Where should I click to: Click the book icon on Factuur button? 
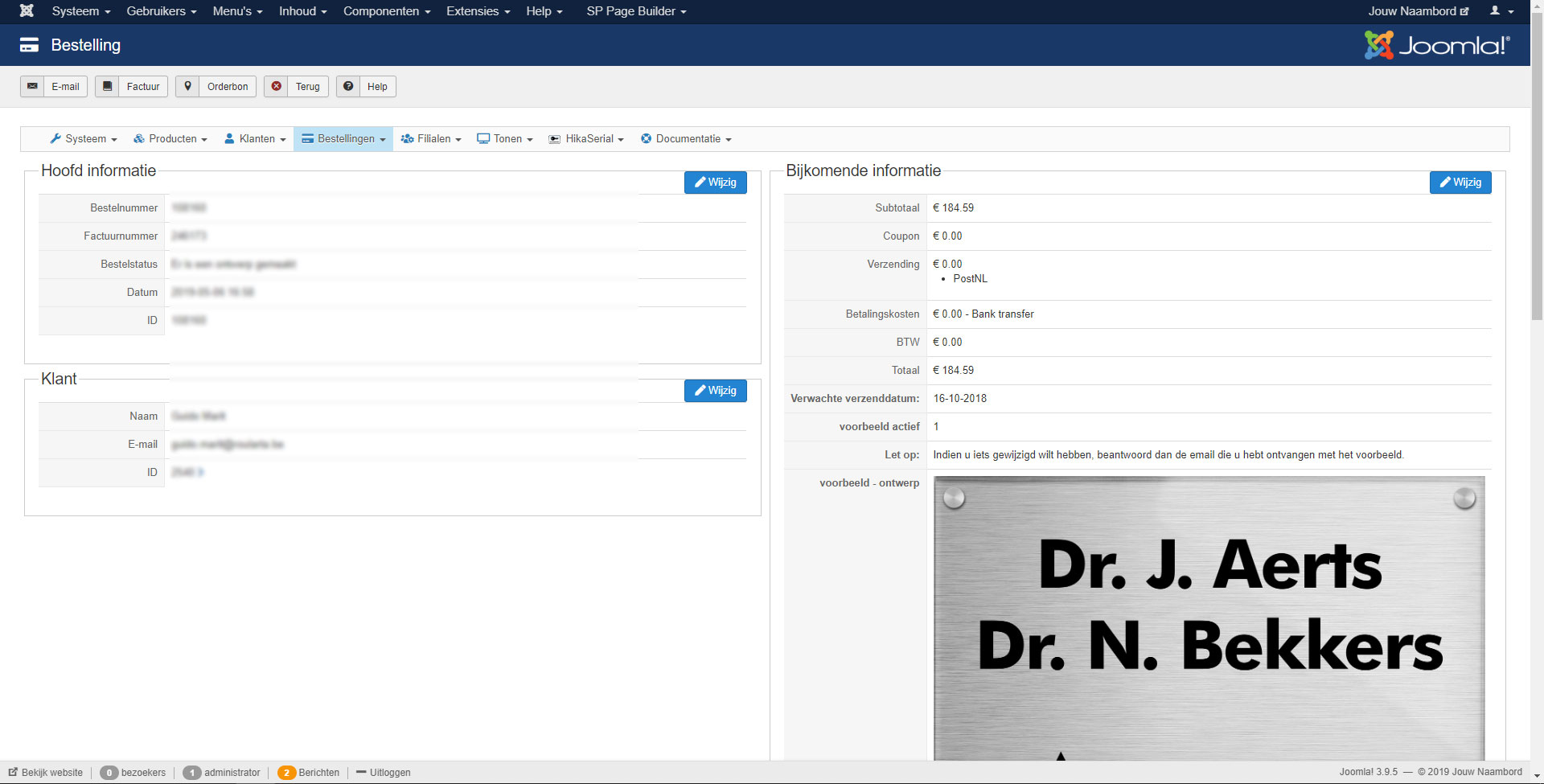click(x=107, y=86)
